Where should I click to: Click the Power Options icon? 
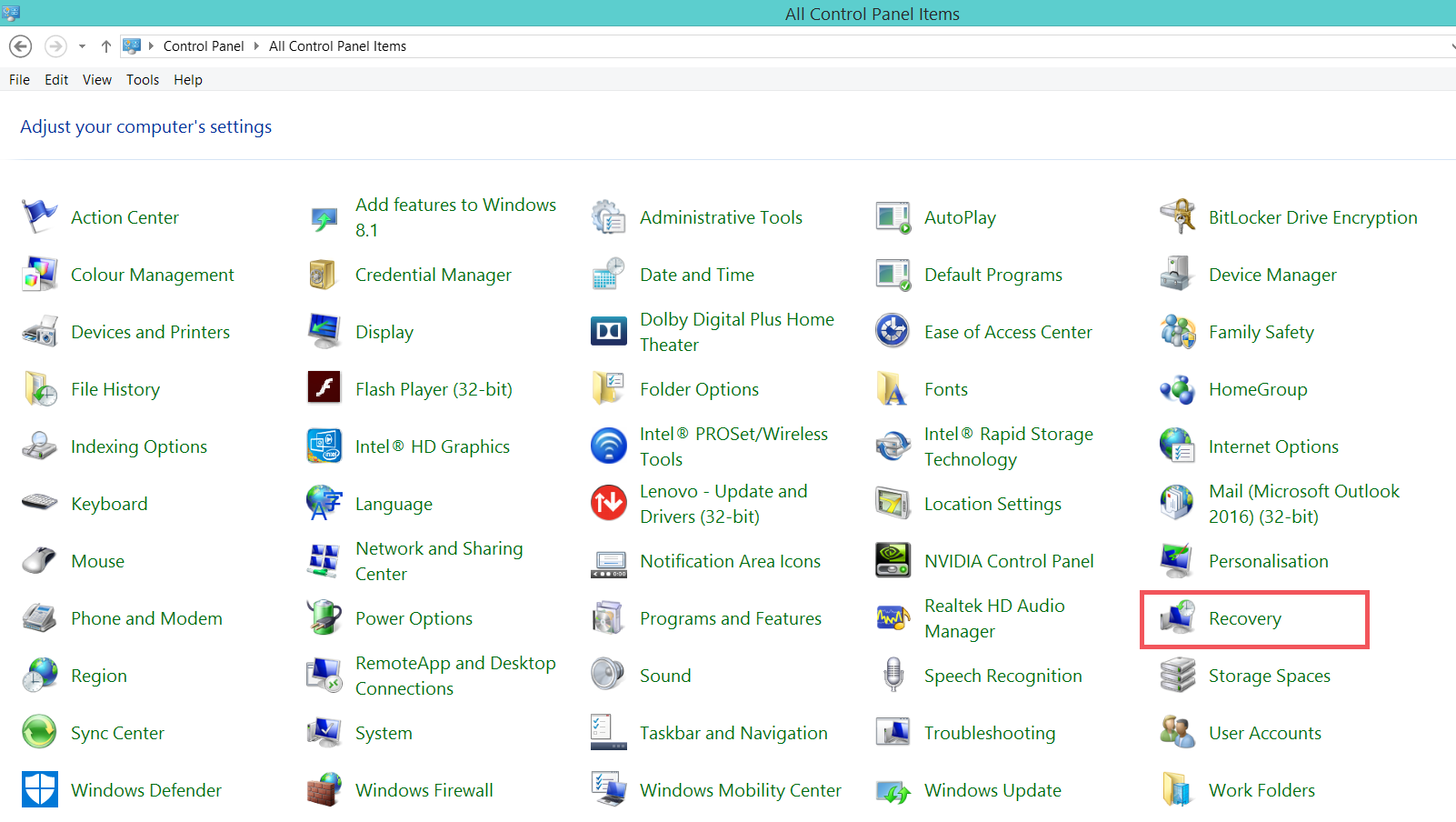tap(324, 618)
